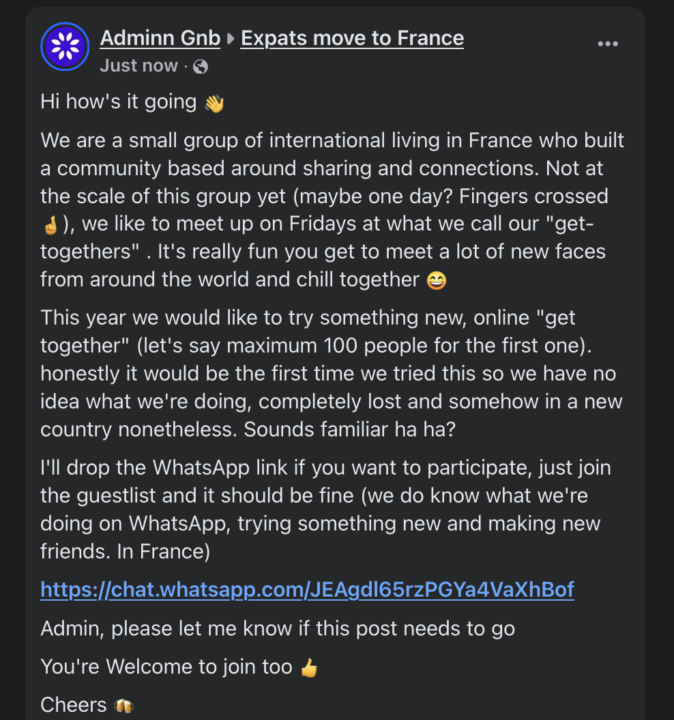The height and width of the screenshot is (720, 674).
Task: Click the purple flower profile avatar
Action: [x=65, y=47]
